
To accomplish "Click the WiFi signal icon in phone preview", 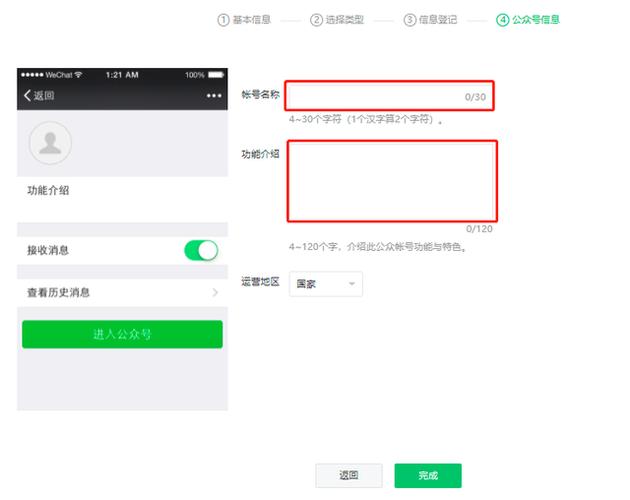I will tap(78, 74).
